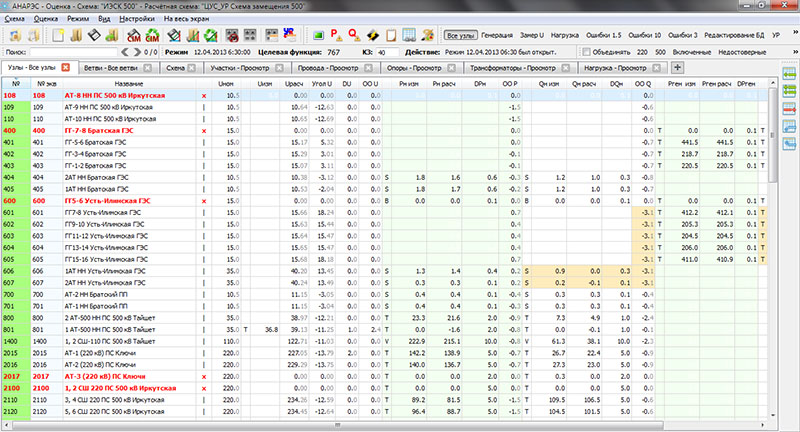800x432 pixels.
Task: Click the Uном column header
Action: point(226,84)
